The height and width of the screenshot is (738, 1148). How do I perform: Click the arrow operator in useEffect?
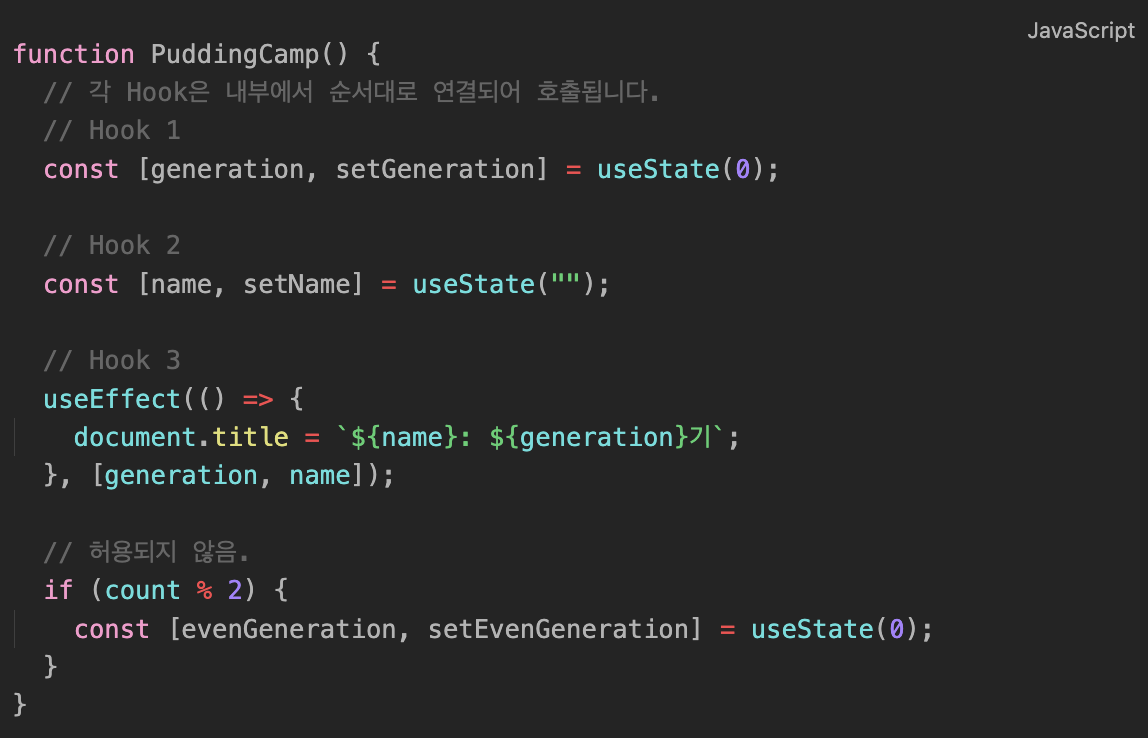(x=258, y=399)
